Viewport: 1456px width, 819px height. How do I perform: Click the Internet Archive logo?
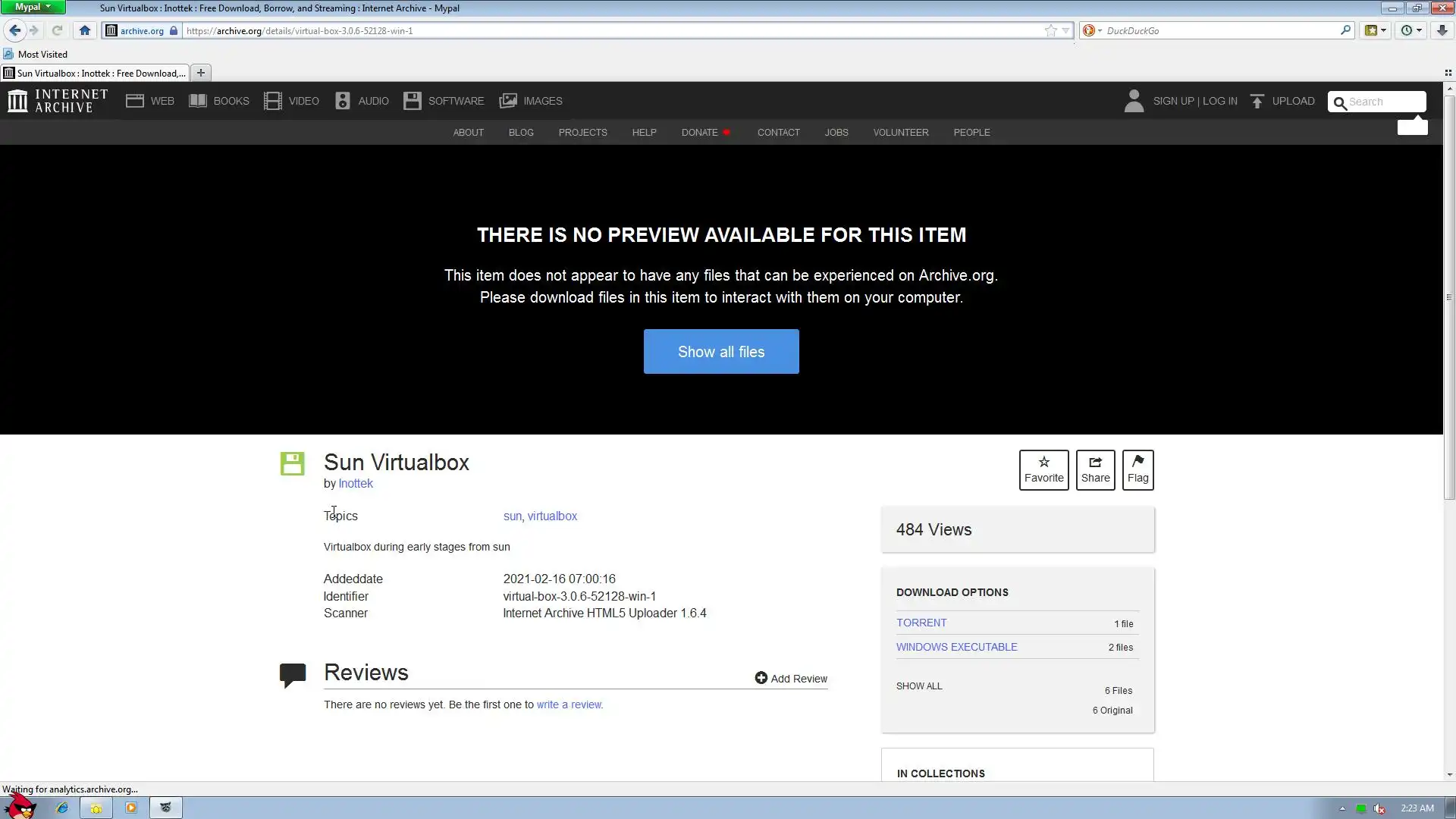58,101
